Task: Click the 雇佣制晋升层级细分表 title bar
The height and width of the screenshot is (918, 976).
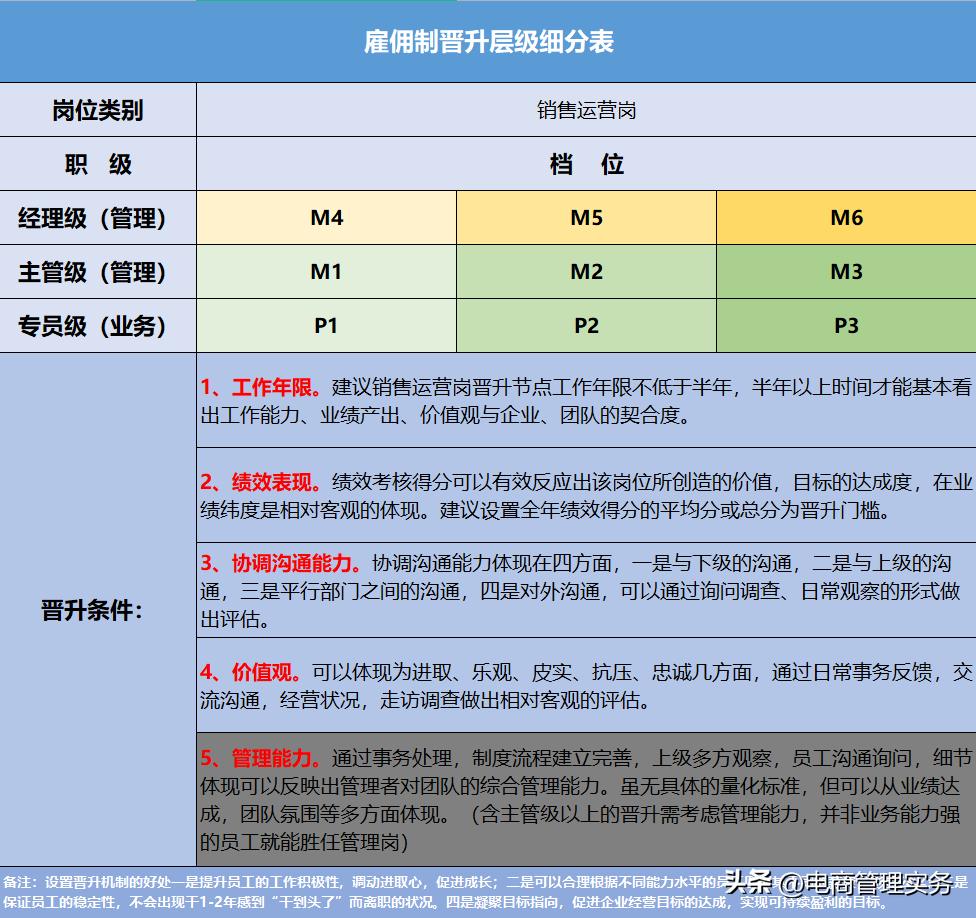Action: tap(488, 41)
